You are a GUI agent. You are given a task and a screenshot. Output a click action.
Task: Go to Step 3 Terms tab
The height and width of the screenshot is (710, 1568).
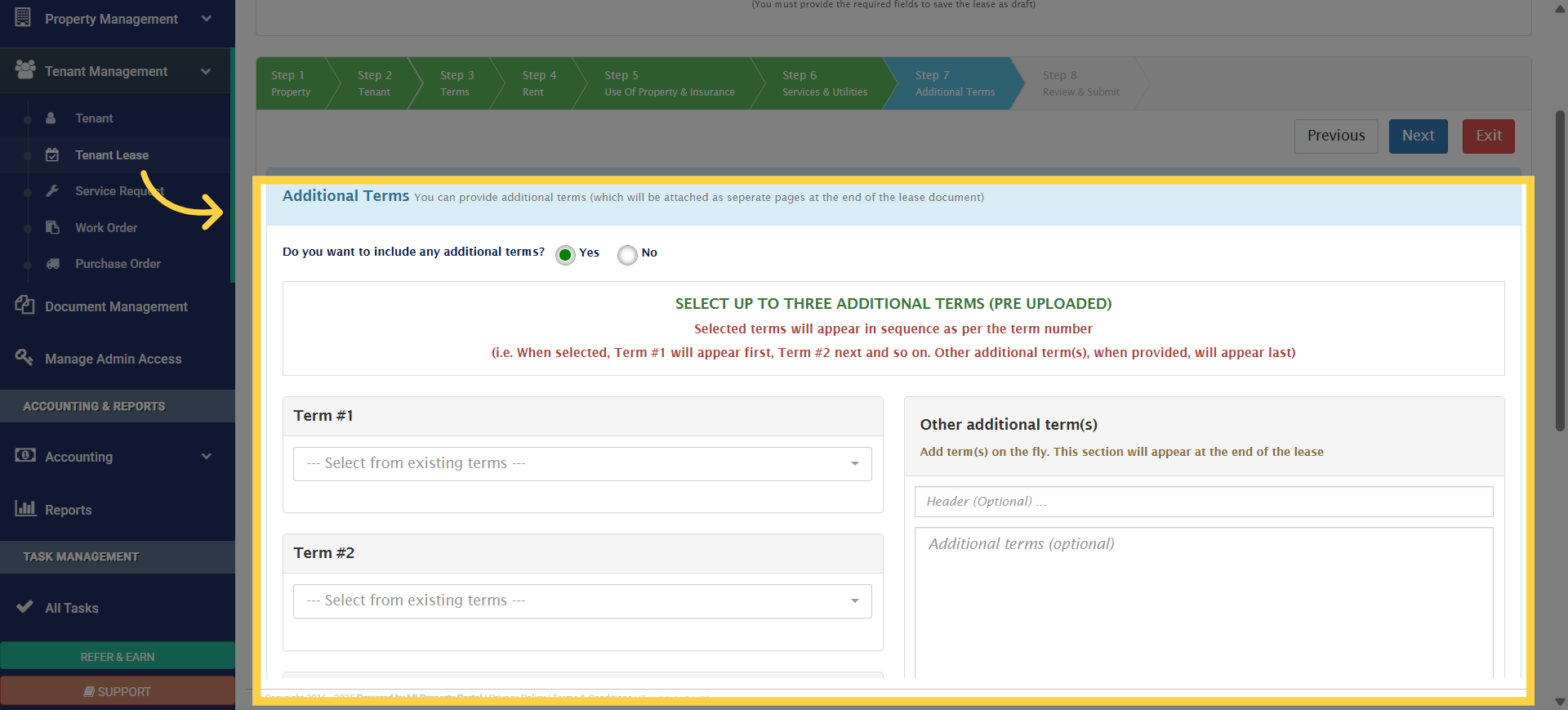pos(456,83)
